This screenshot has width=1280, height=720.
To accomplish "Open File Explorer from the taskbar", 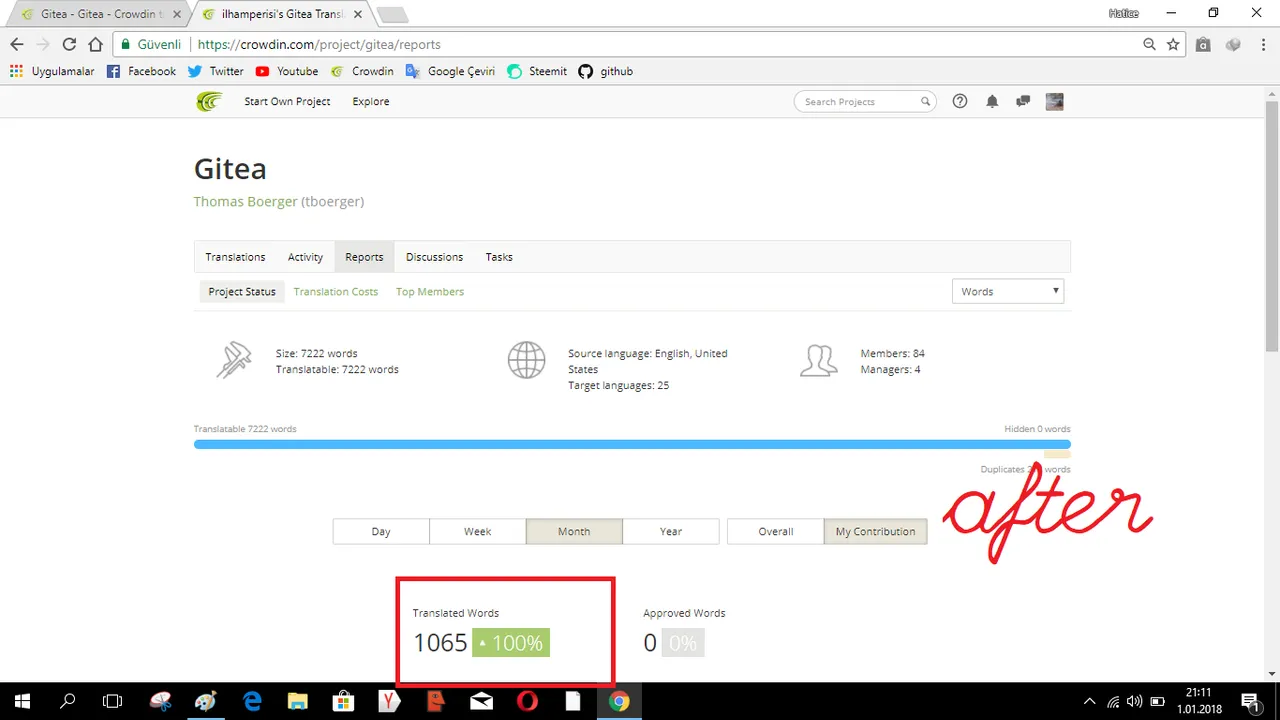I will coord(298,701).
